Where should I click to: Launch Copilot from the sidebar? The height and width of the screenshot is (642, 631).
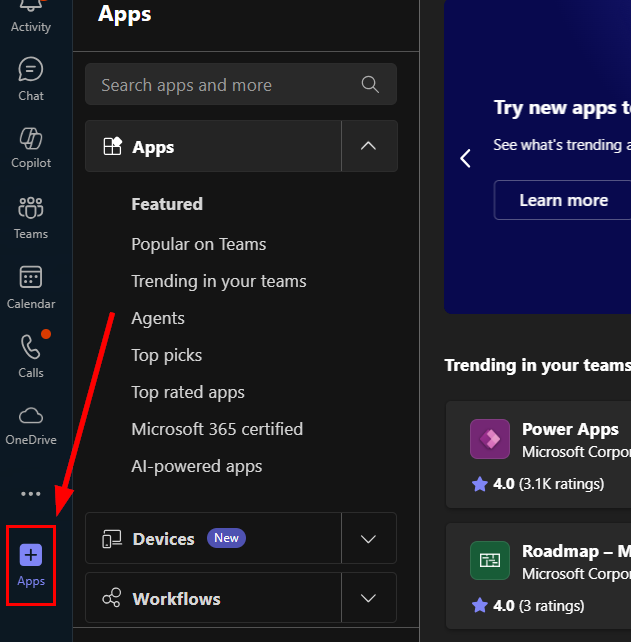(x=31, y=147)
